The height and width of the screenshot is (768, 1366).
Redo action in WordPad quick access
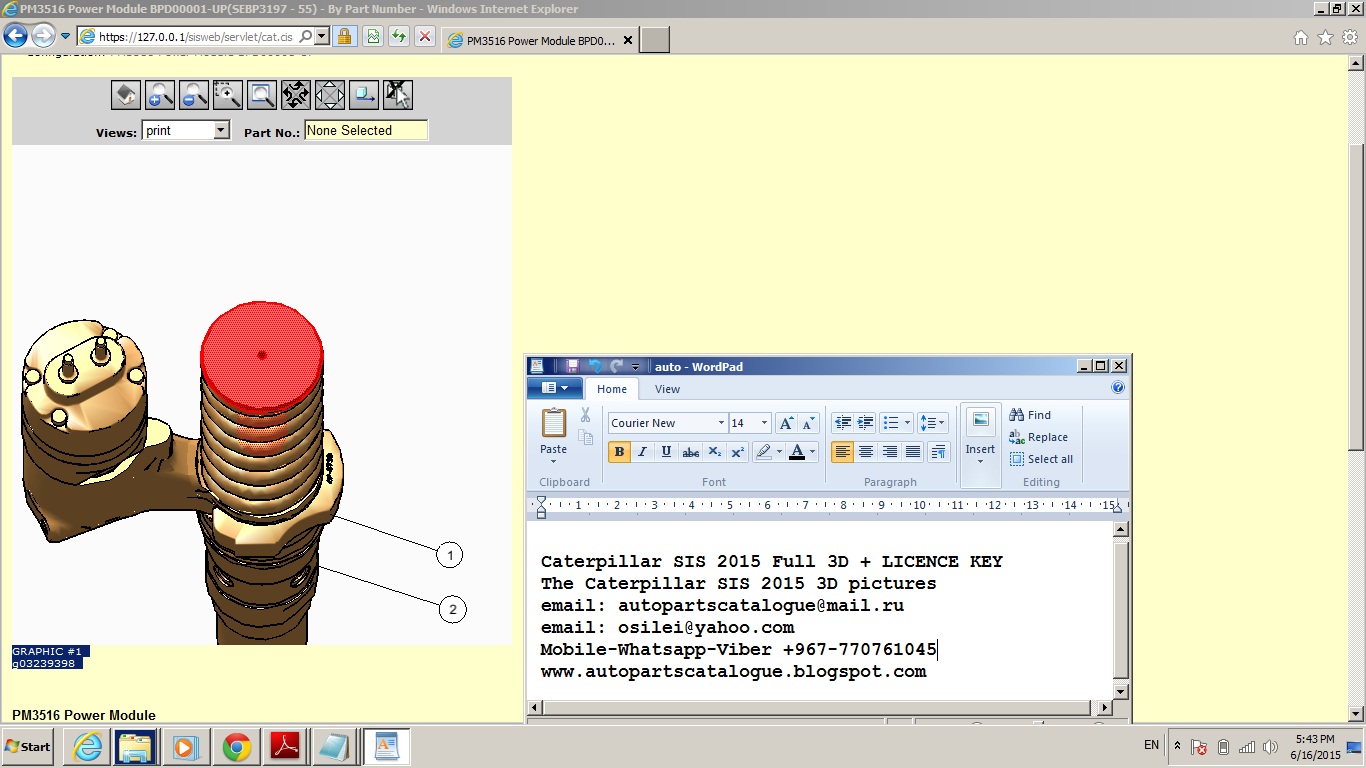(x=616, y=367)
